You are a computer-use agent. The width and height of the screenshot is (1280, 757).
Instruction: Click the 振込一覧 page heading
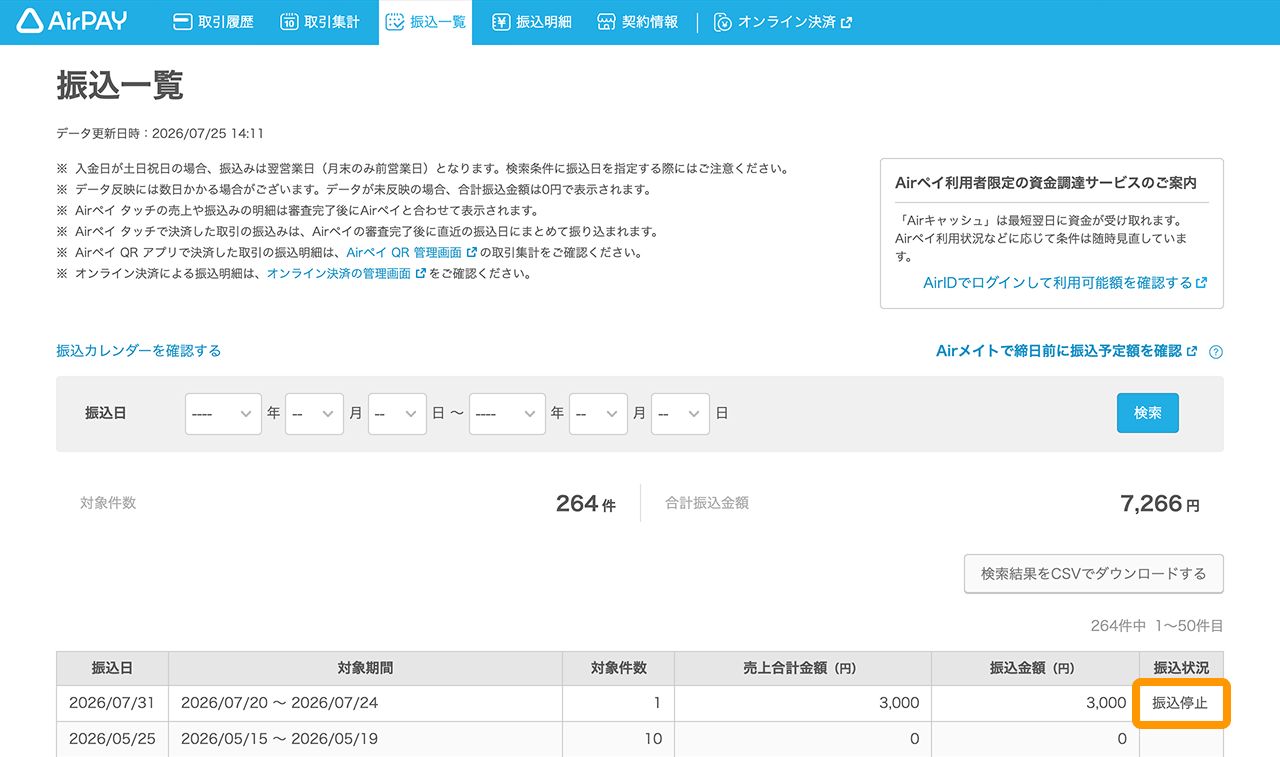120,86
